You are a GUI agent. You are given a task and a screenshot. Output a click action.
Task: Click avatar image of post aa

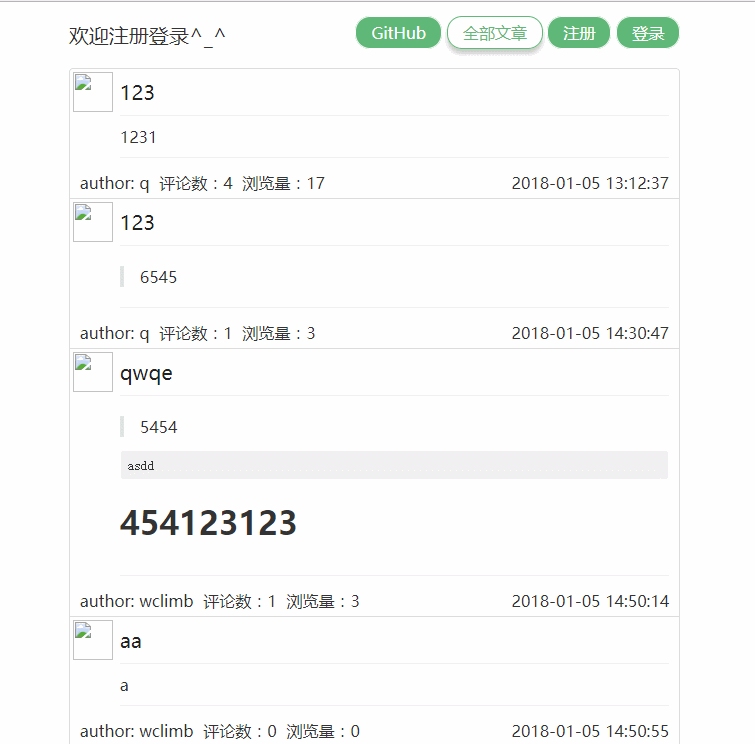tap(93, 640)
